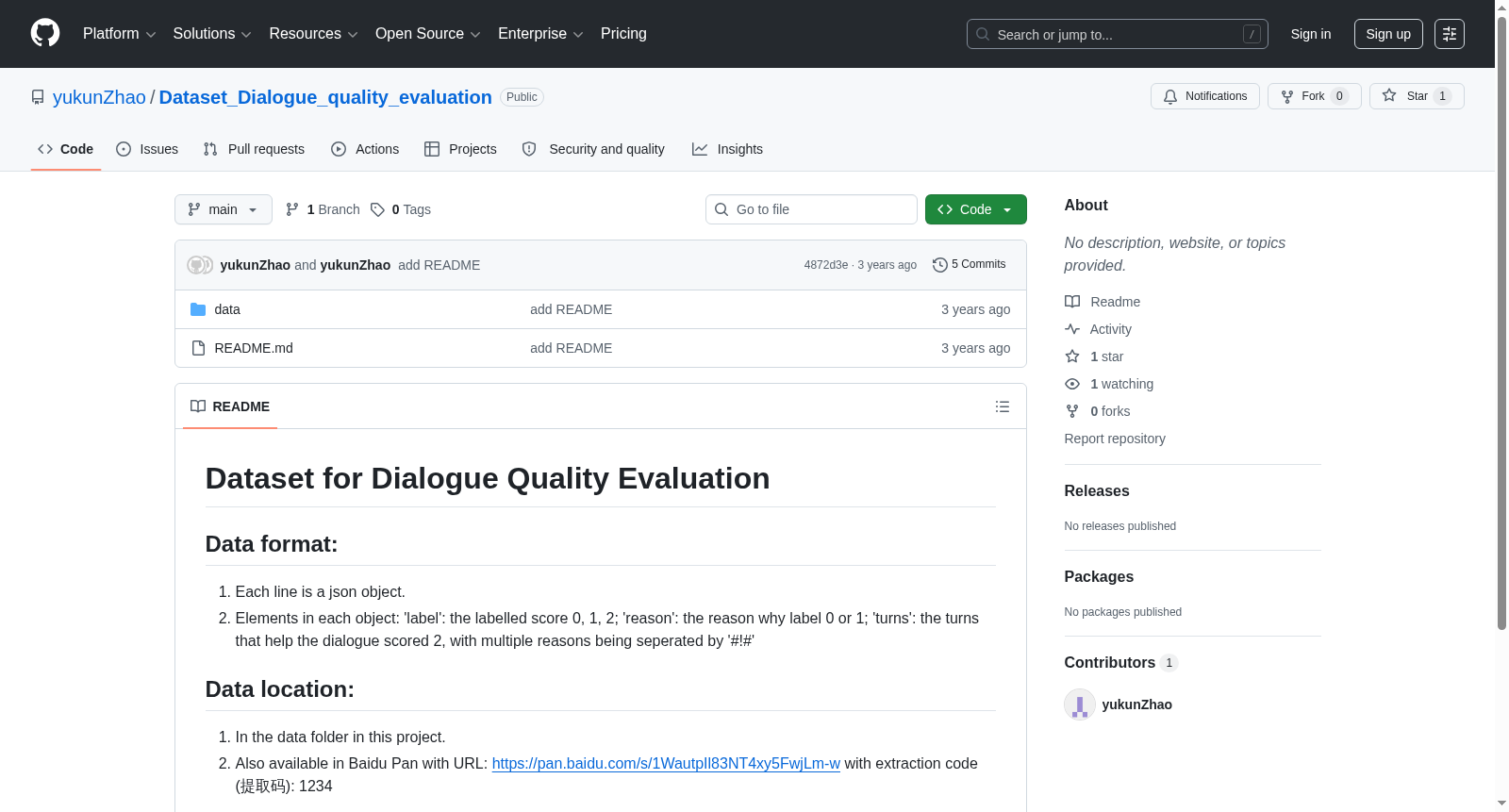This screenshot has width=1509, height=812.
Task: Click the Sign in link
Action: click(1311, 34)
